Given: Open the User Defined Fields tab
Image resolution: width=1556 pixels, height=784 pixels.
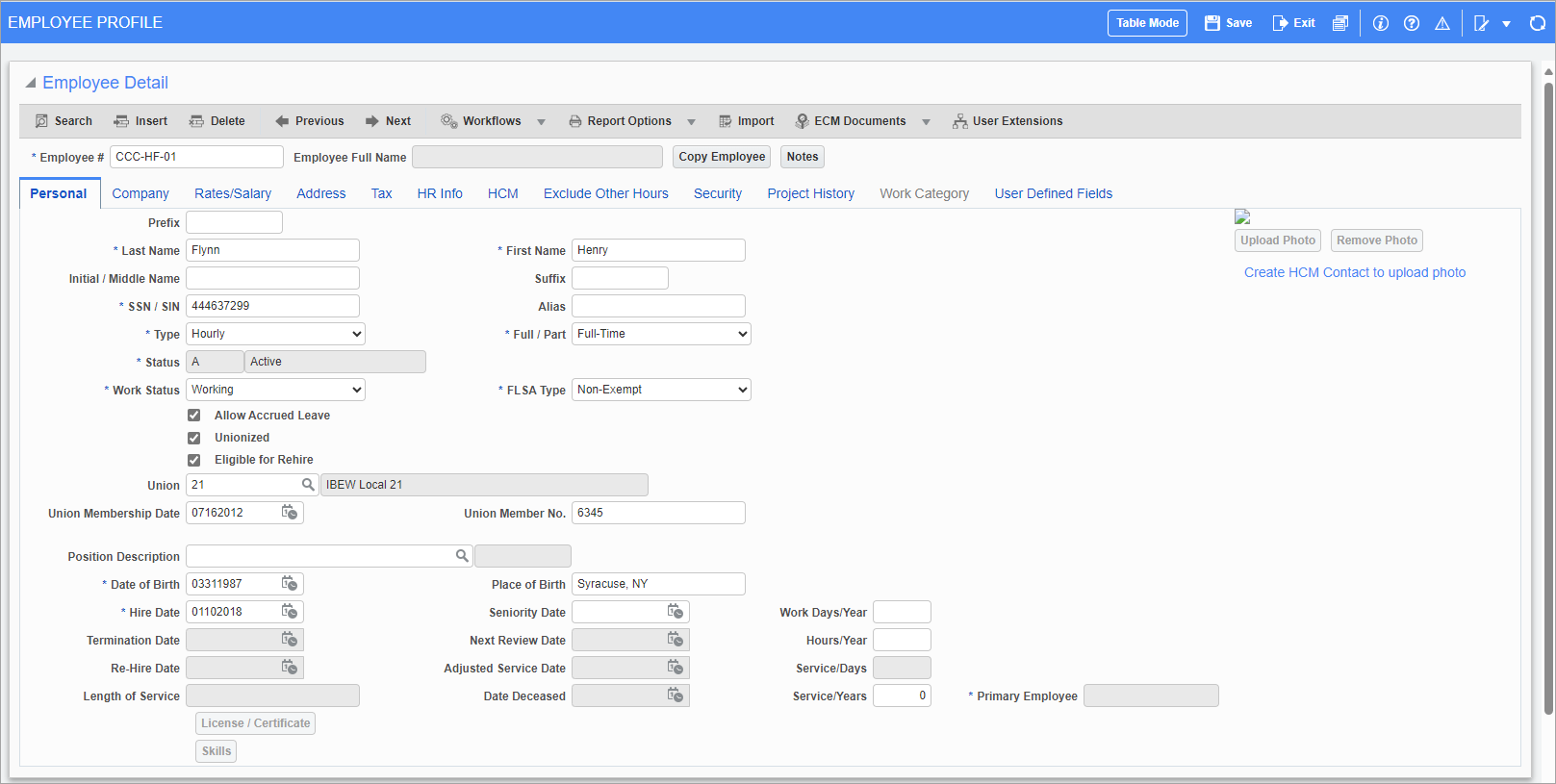Looking at the screenshot, I should [x=1054, y=193].
